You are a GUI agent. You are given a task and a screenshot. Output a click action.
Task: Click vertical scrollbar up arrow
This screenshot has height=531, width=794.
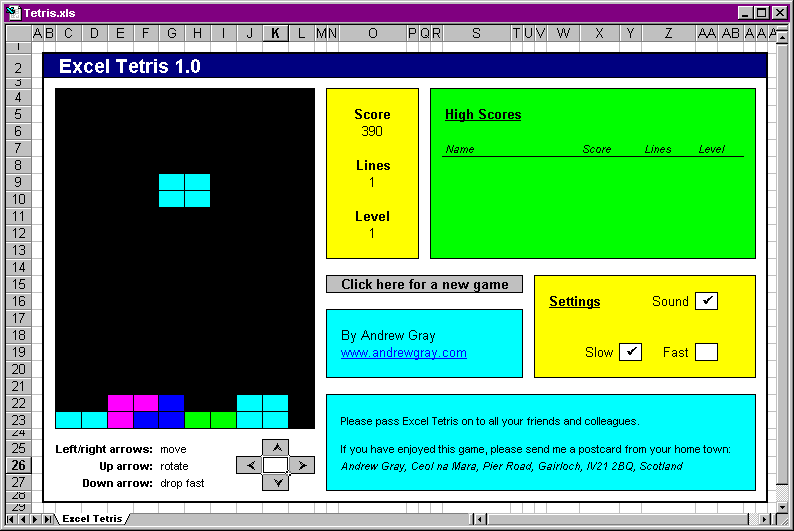click(782, 37)
